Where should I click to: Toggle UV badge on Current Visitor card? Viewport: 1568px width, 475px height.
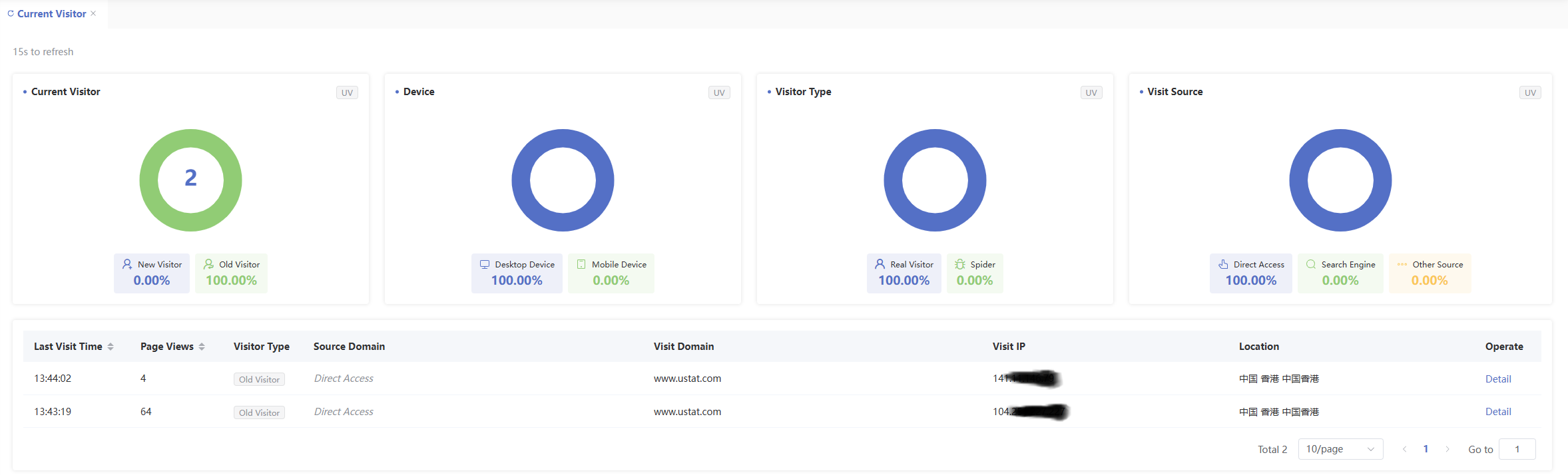[x=347, y=92]
